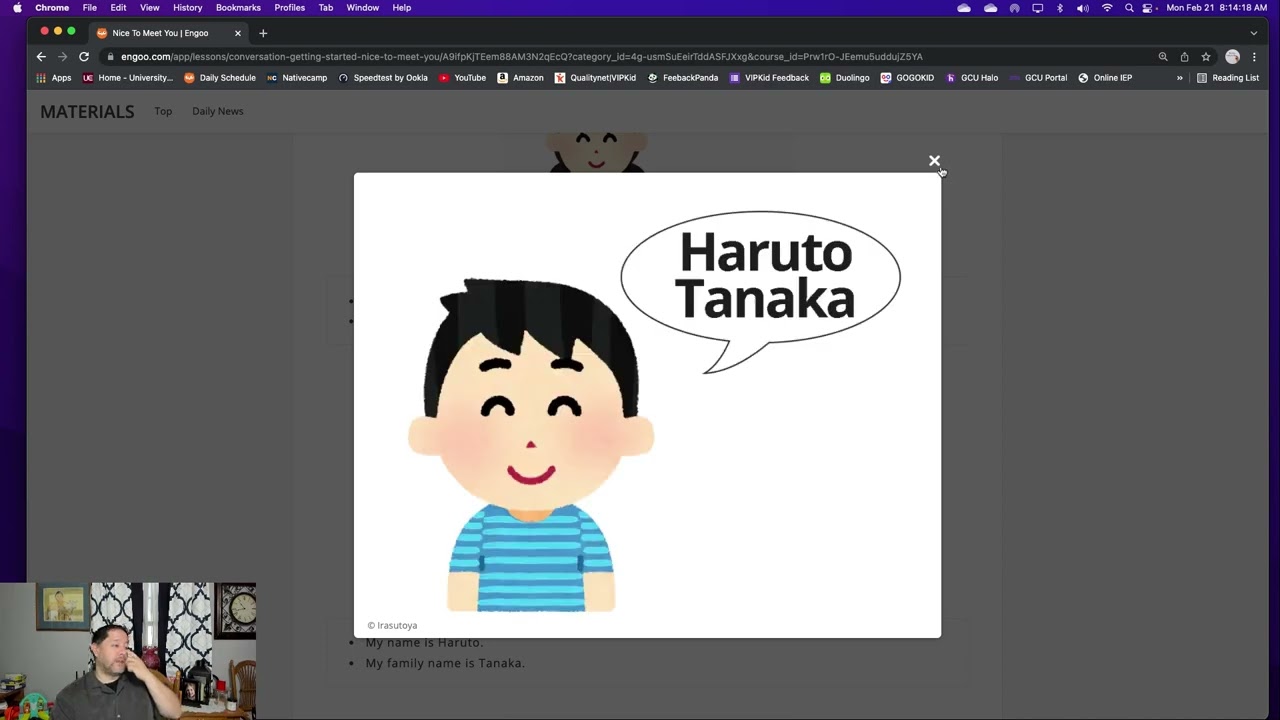The height and width of the screenshot is (720, 1280).
Task: Click the tab search dropdown arrow
Action: (x=1254, y=33)
